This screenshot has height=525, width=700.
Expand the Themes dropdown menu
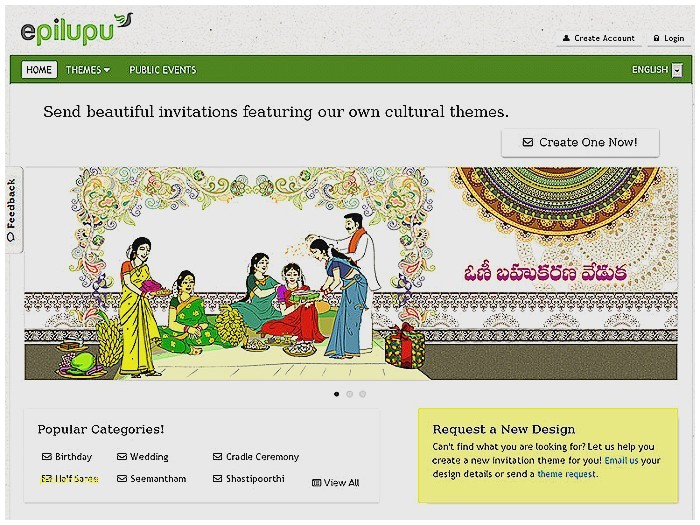(88, 70)
